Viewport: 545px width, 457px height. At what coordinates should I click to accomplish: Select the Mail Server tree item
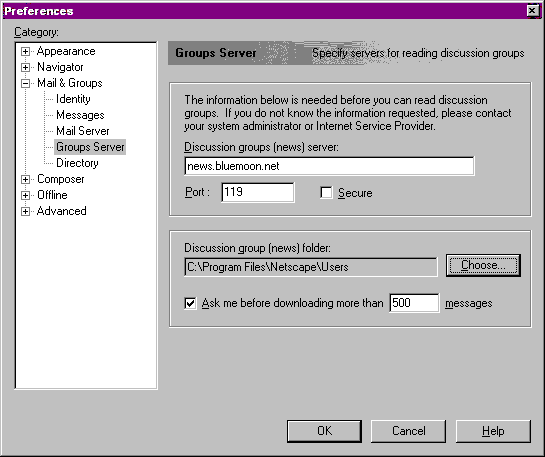(83, 131)
